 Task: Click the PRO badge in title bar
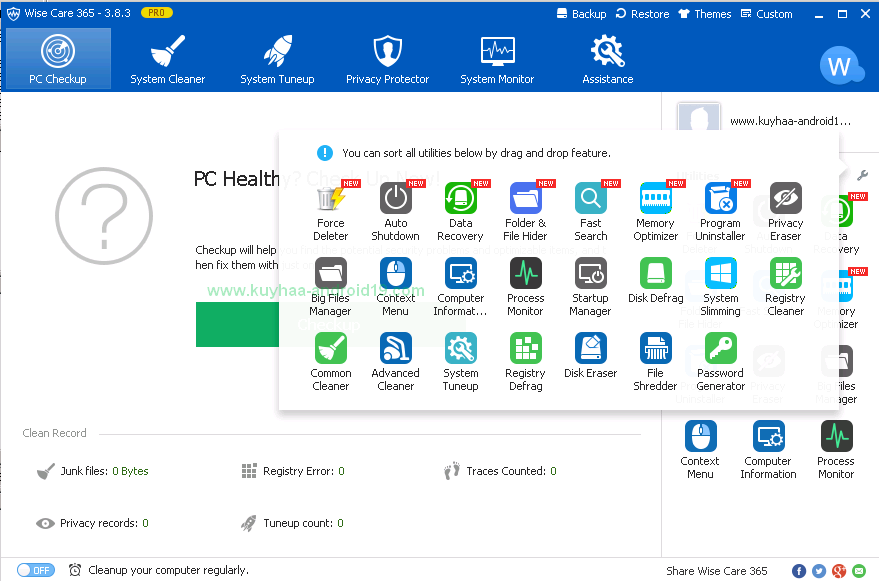click(x=157, y=12)
